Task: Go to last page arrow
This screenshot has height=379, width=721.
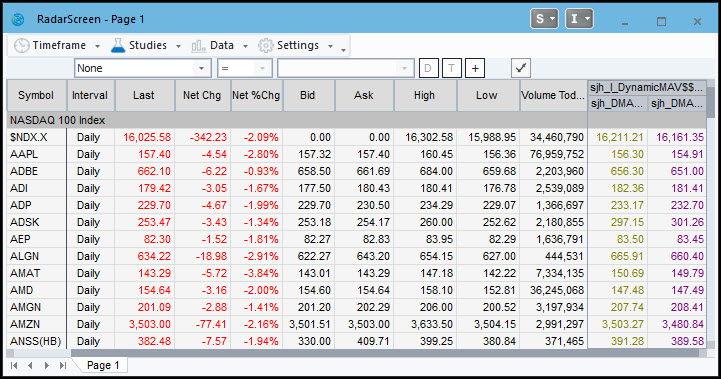Action: (63, 365)
